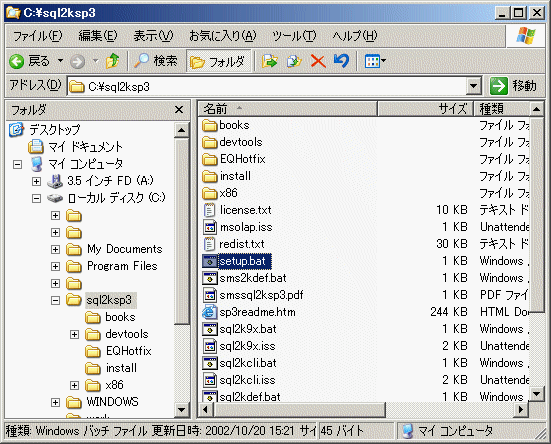This screenshot has height=444, width=551.
Task: Select Desktop (デスクトップ) in tree
Action: (x=54, y=130)
